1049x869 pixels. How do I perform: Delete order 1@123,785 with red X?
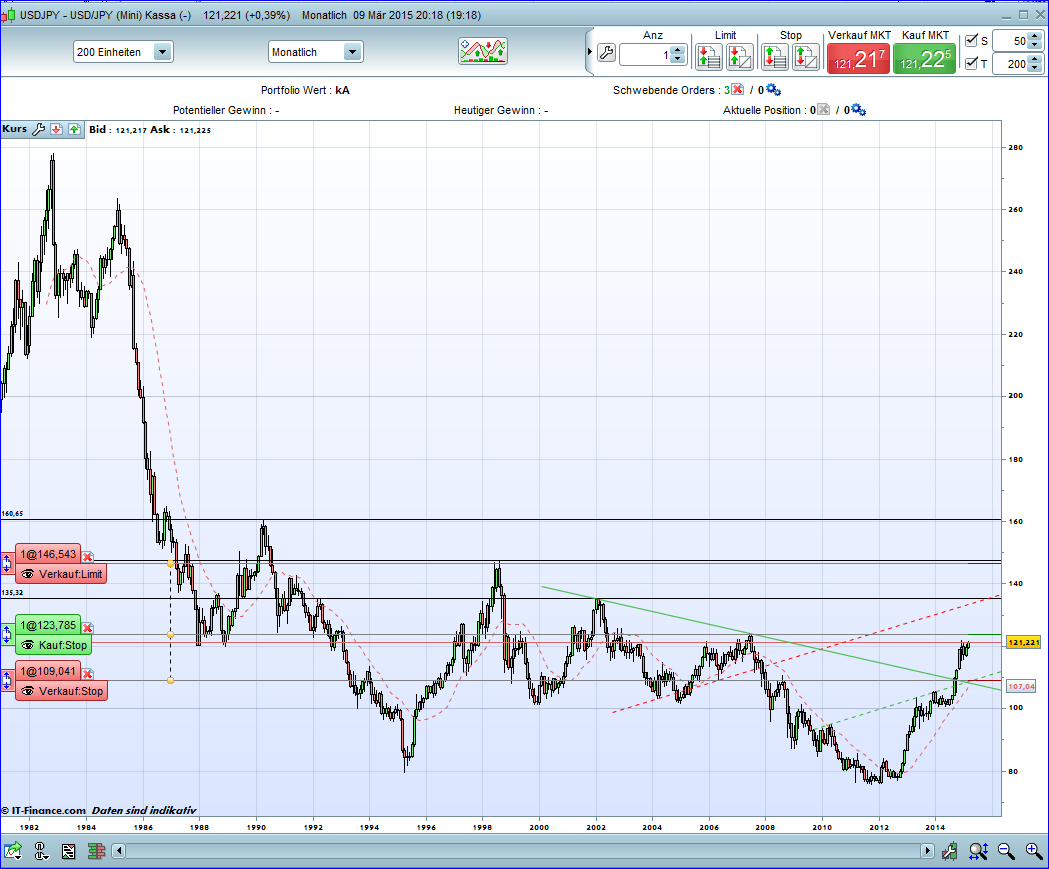click(x=88, y=627)
